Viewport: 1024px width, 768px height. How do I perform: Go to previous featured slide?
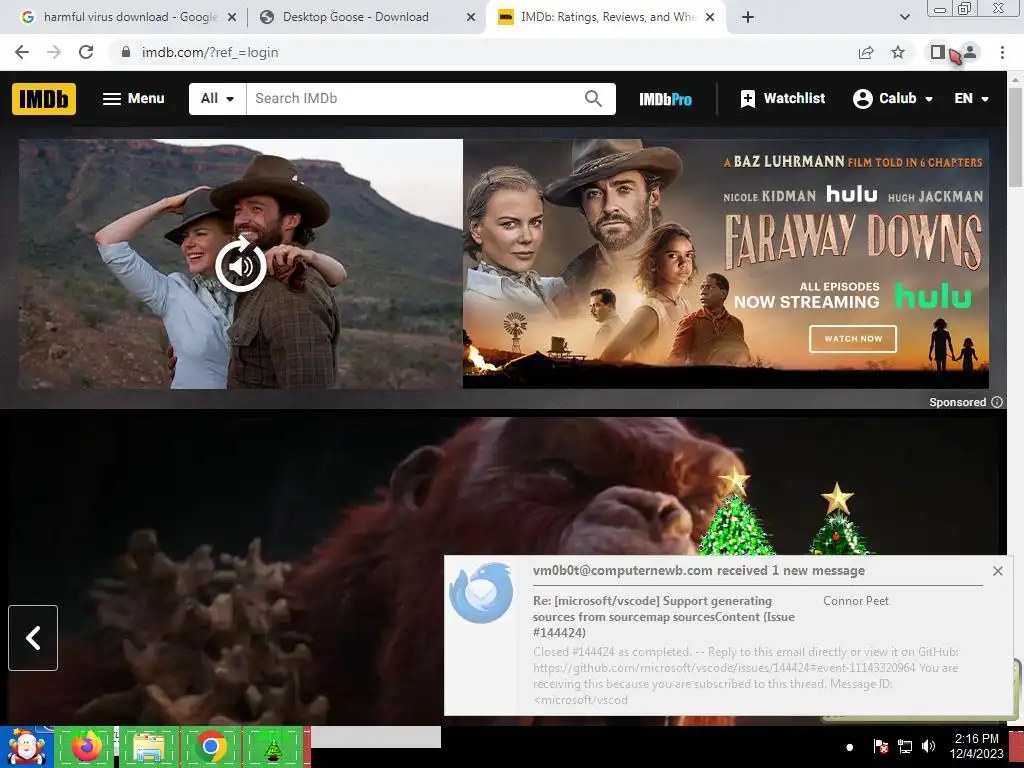coord(33,638)
